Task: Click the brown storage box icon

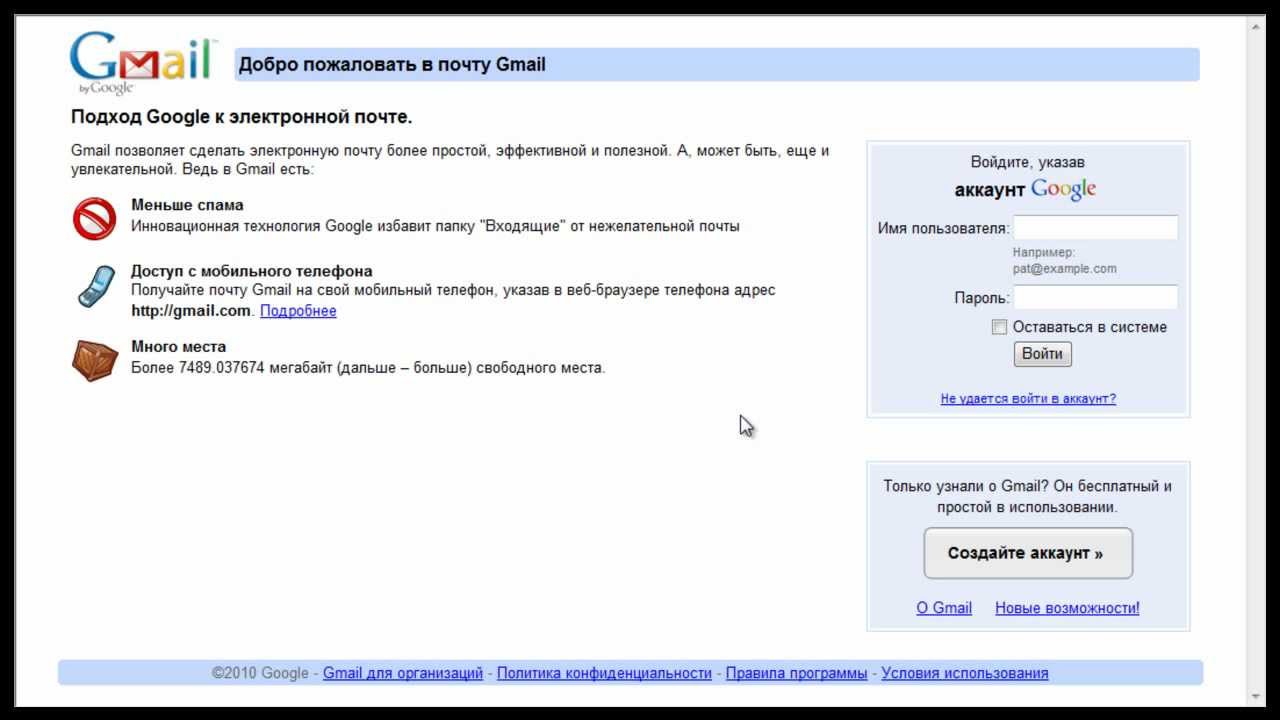Action: [95, 360]
